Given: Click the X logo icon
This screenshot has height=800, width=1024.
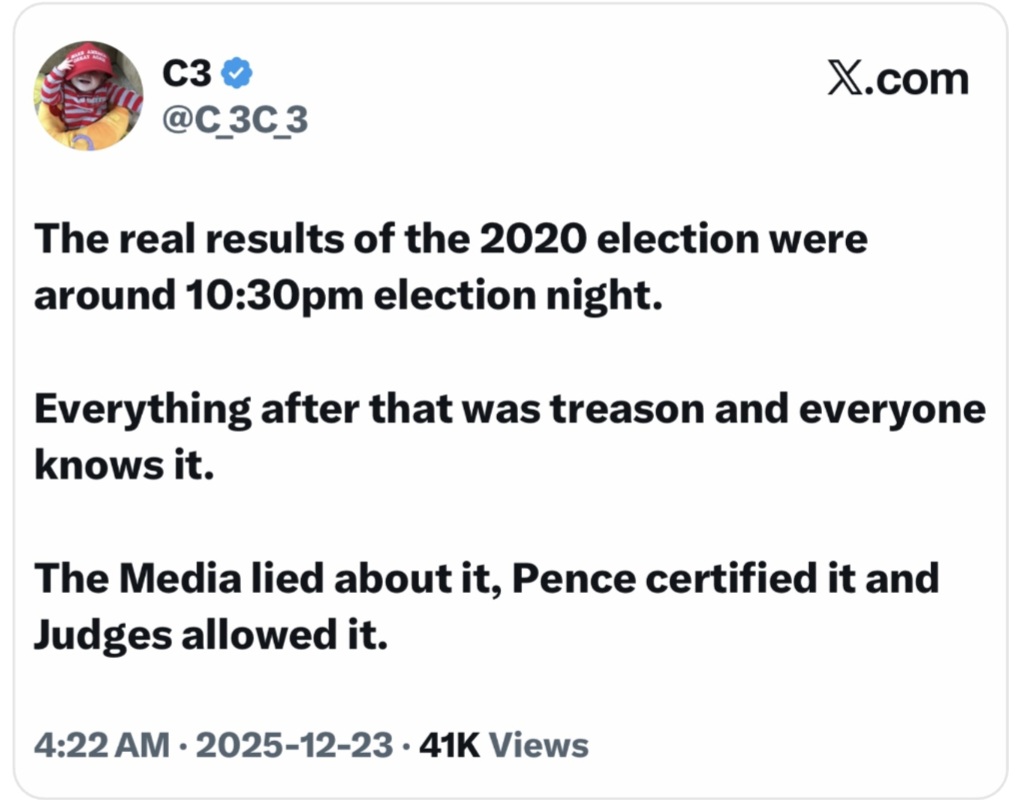Looking at the screenshot, I should 846,77.
